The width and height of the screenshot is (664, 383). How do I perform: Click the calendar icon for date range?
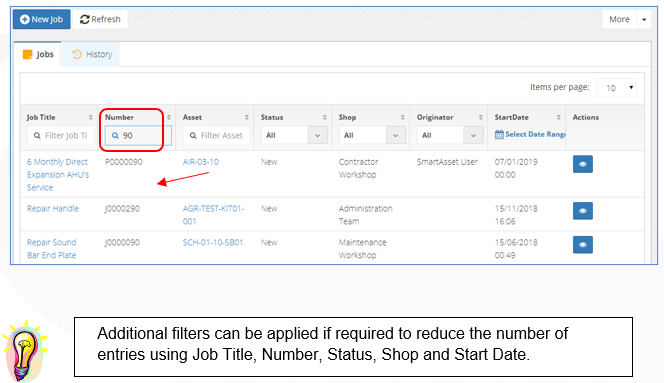(499, 134)
